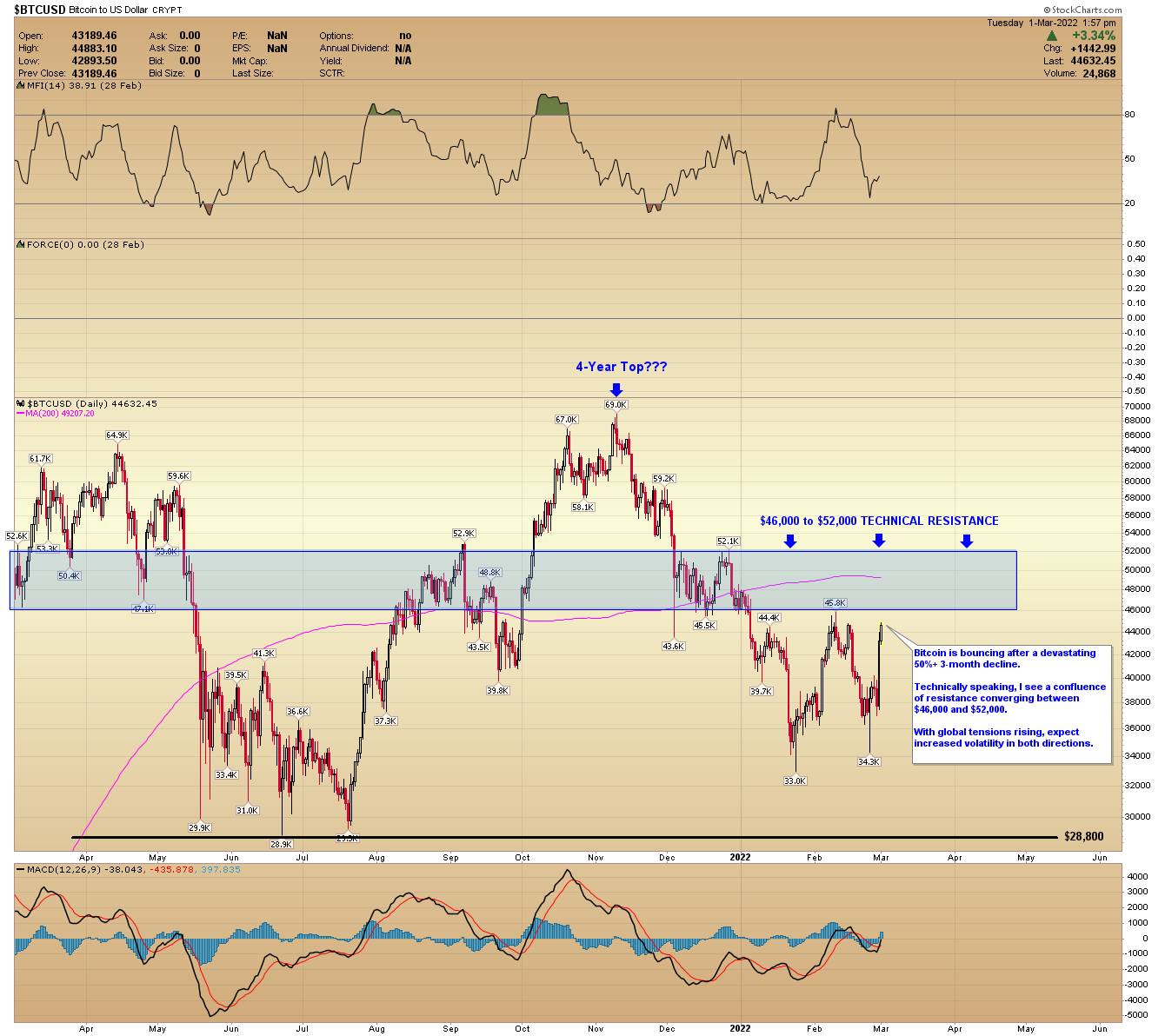Image resolution: width=1165 pixels, height=1036 pixels.
Task: Click the 'Prev Close:' label
Action: click(43, 73)
